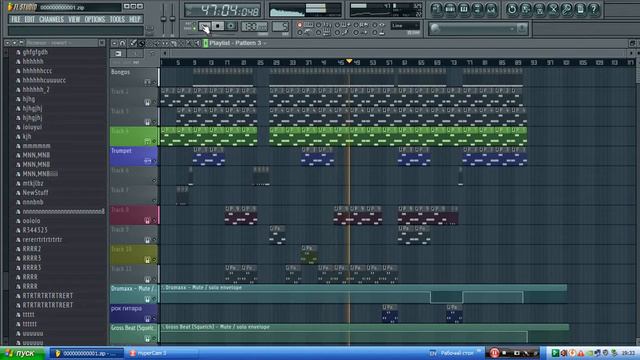The width and height of the screenshot is (640, 360).
Task: Click lock-shaped icon on рок гитара track header
Action: click(147, 319)
